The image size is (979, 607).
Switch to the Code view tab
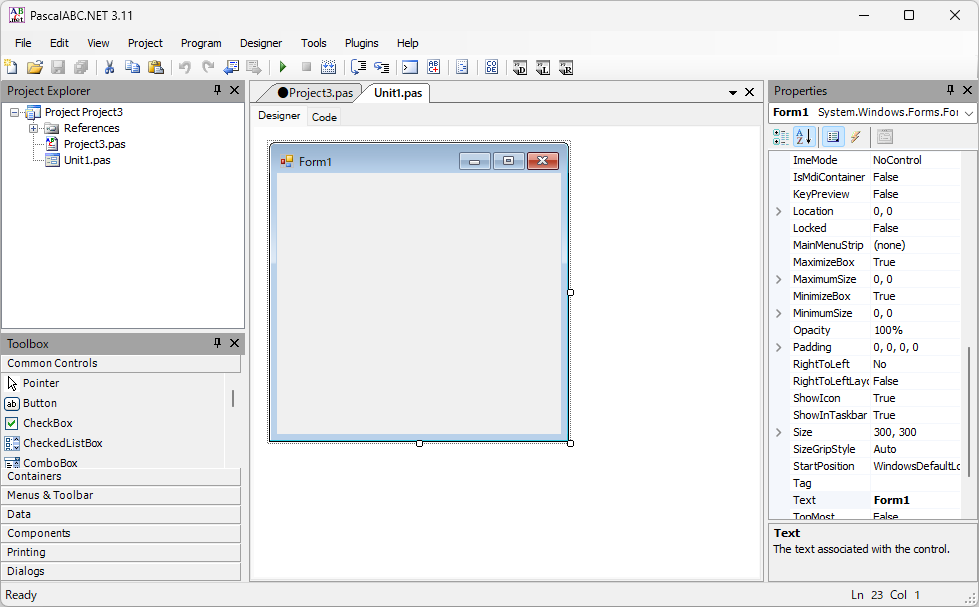tap(324, 117)
